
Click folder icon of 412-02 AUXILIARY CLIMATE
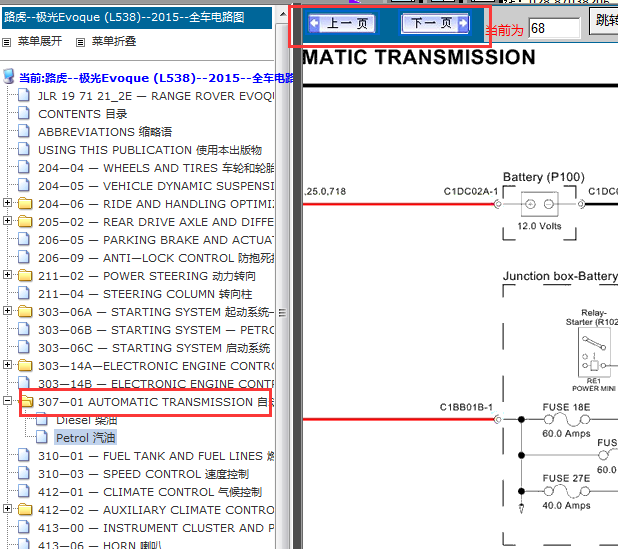pos(25,510)
